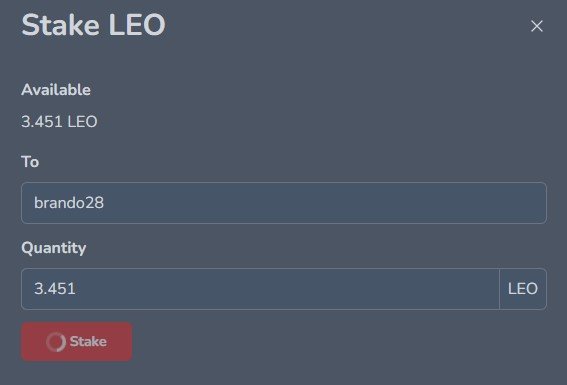Click the Stake LEO dialog title
567x385 pixels.
coord(93,25)
